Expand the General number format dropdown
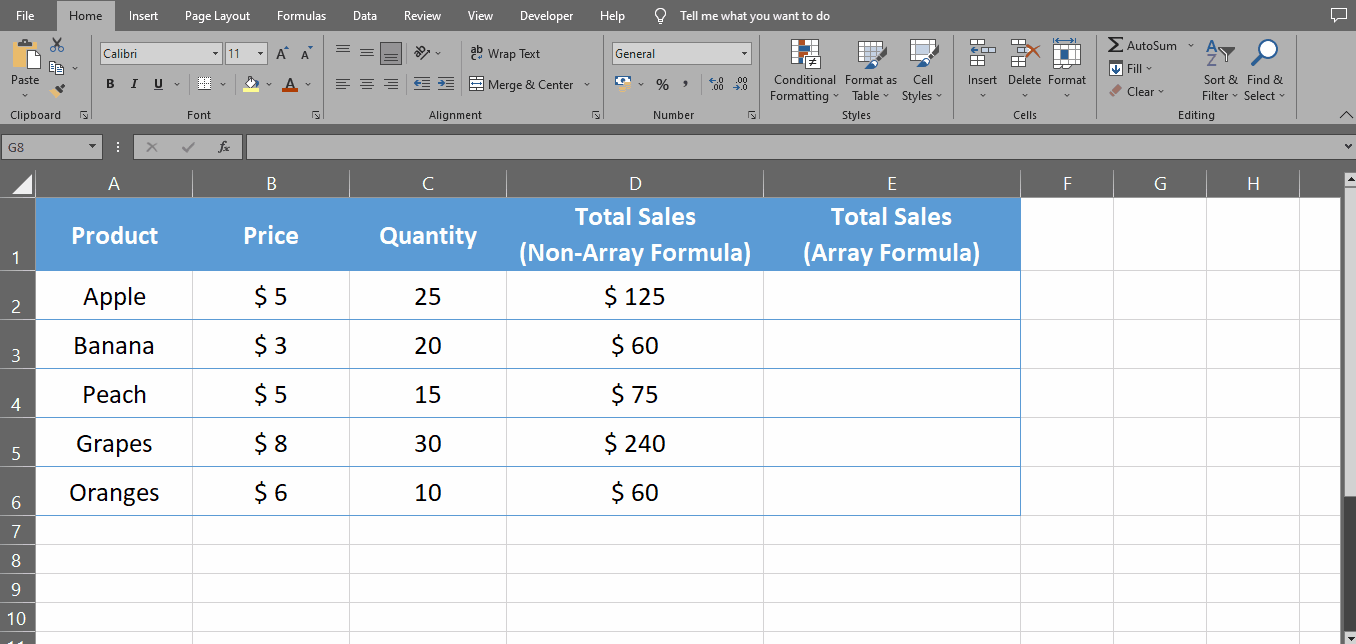This screenshot has height=644, width=1356. coord(745,52)
